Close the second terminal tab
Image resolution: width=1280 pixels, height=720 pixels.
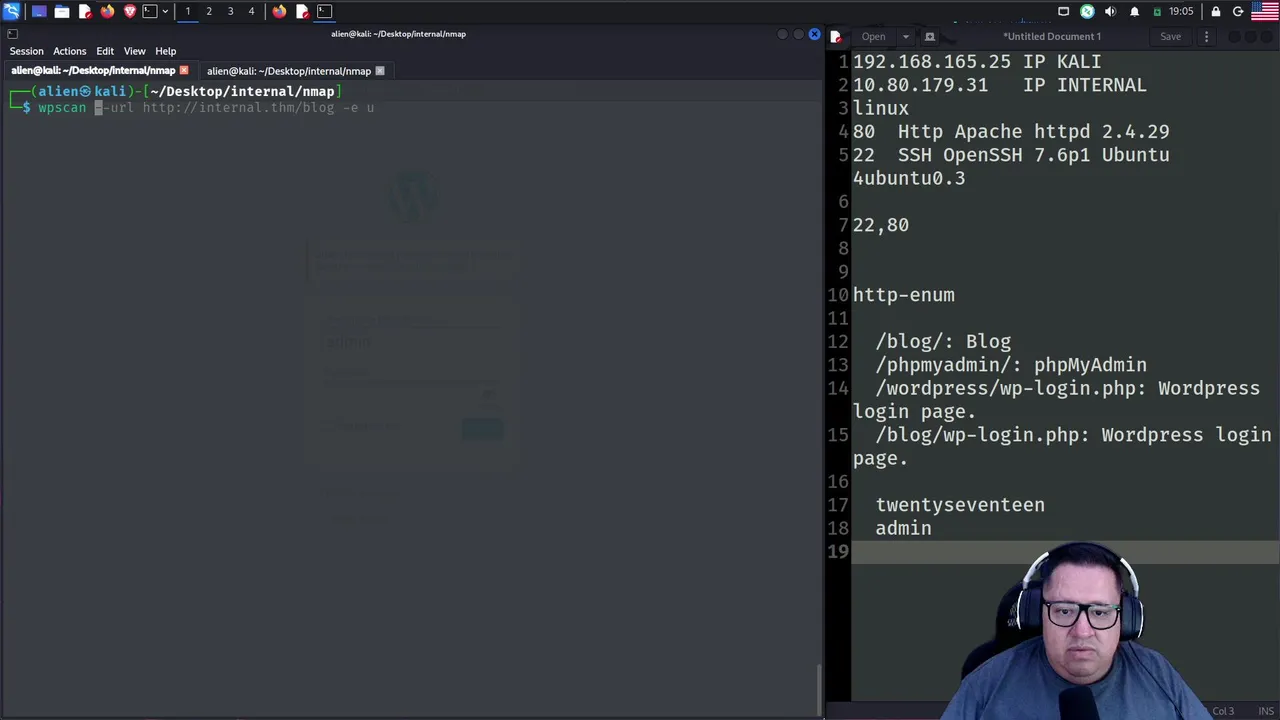tap(379, 71)
